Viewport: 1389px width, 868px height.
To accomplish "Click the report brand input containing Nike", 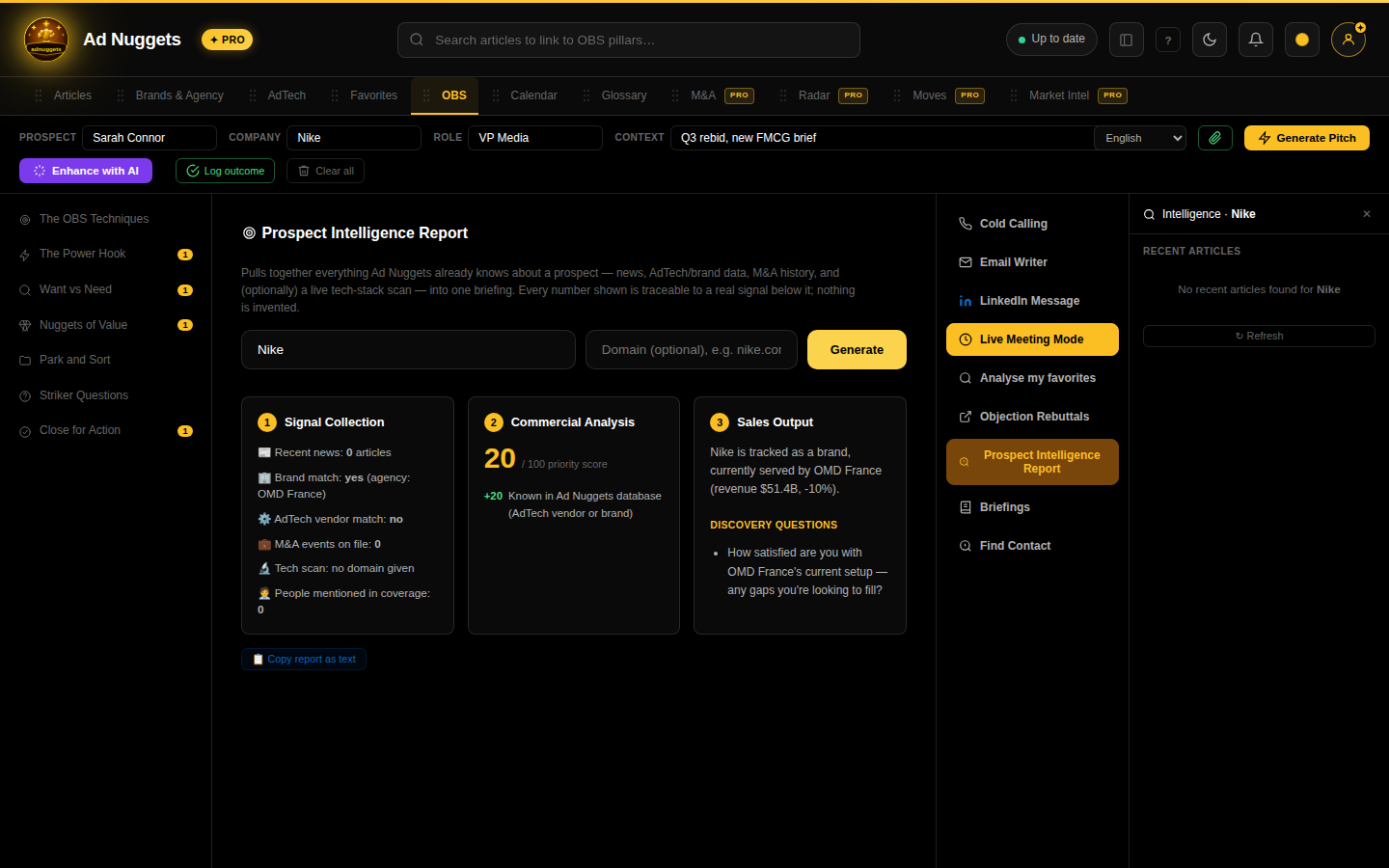I will [408, 349].
